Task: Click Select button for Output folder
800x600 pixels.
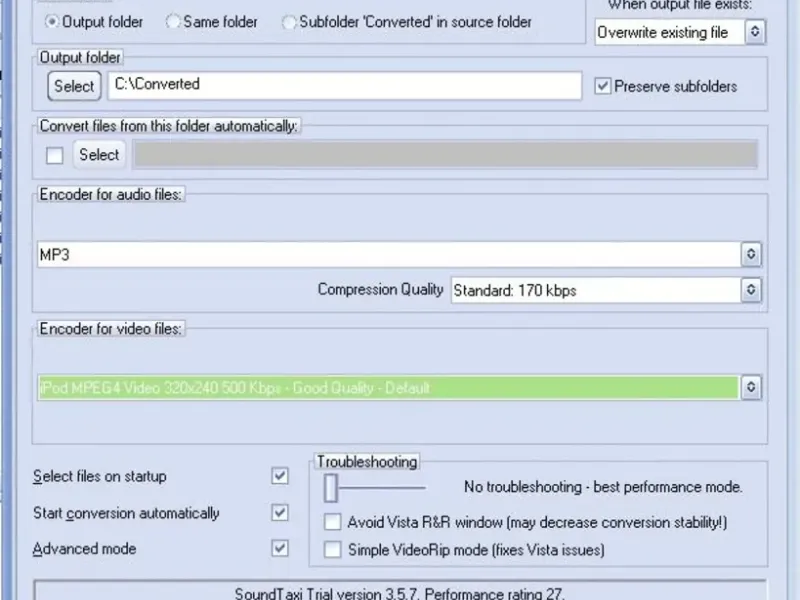Action: (74, 86)
